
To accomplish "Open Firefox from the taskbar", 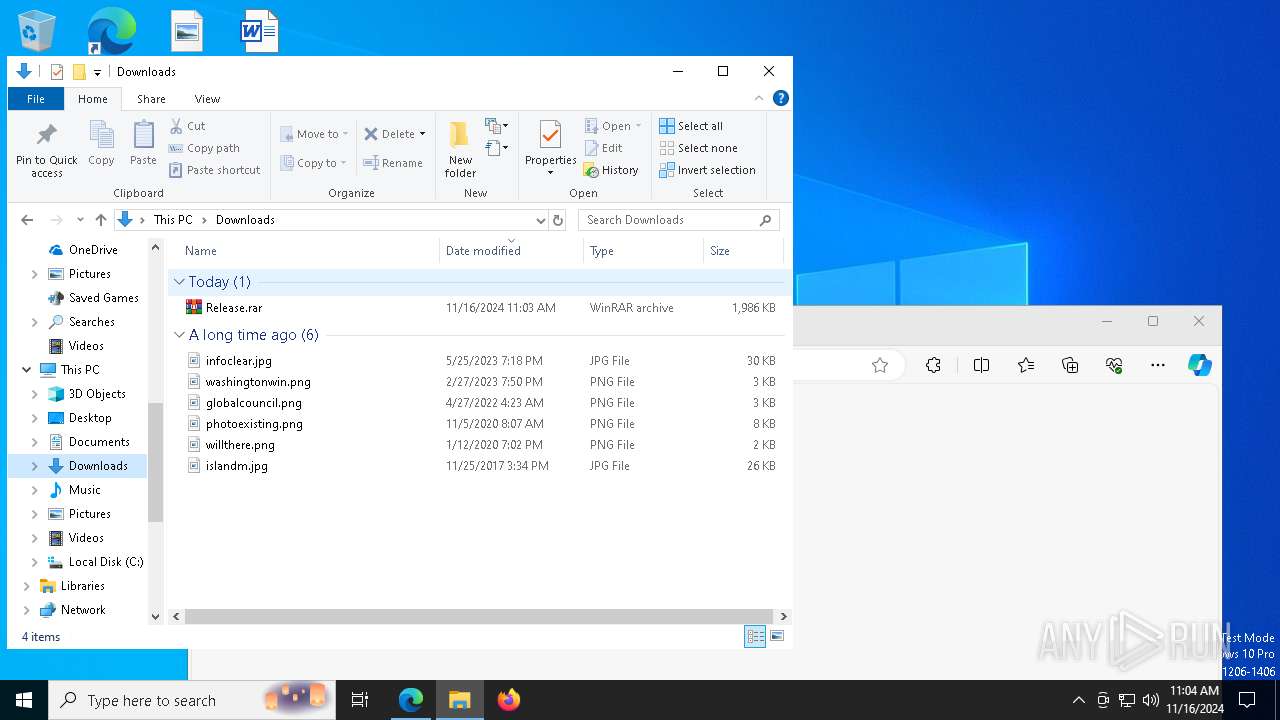I will pos(508,700).
